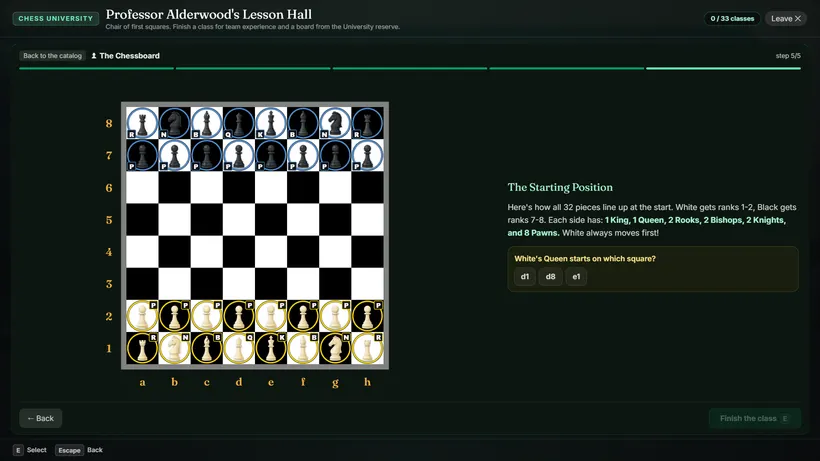Click the Chess University badge
Image resolution: width=820 pixels, height=461 pixels.
coord(55,18)
